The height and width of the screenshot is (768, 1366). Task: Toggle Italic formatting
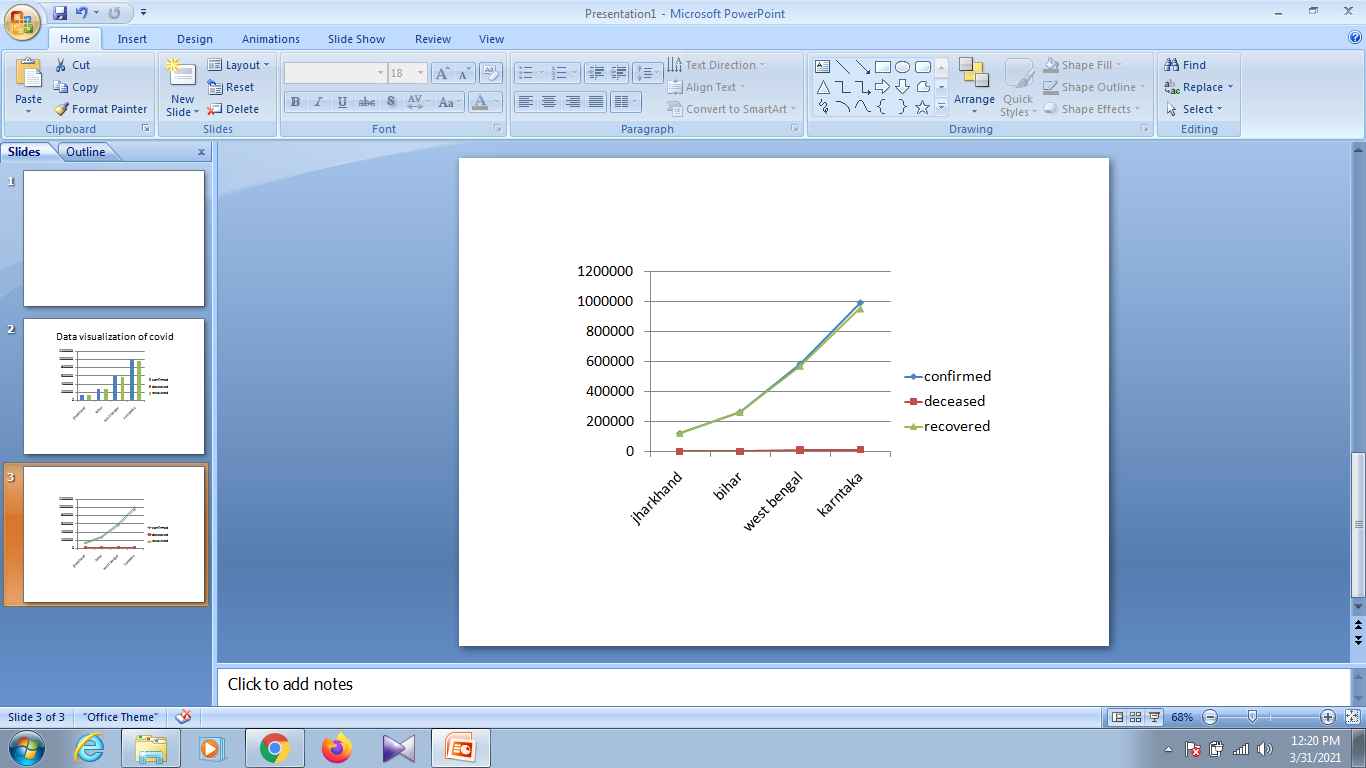point(319,102)
